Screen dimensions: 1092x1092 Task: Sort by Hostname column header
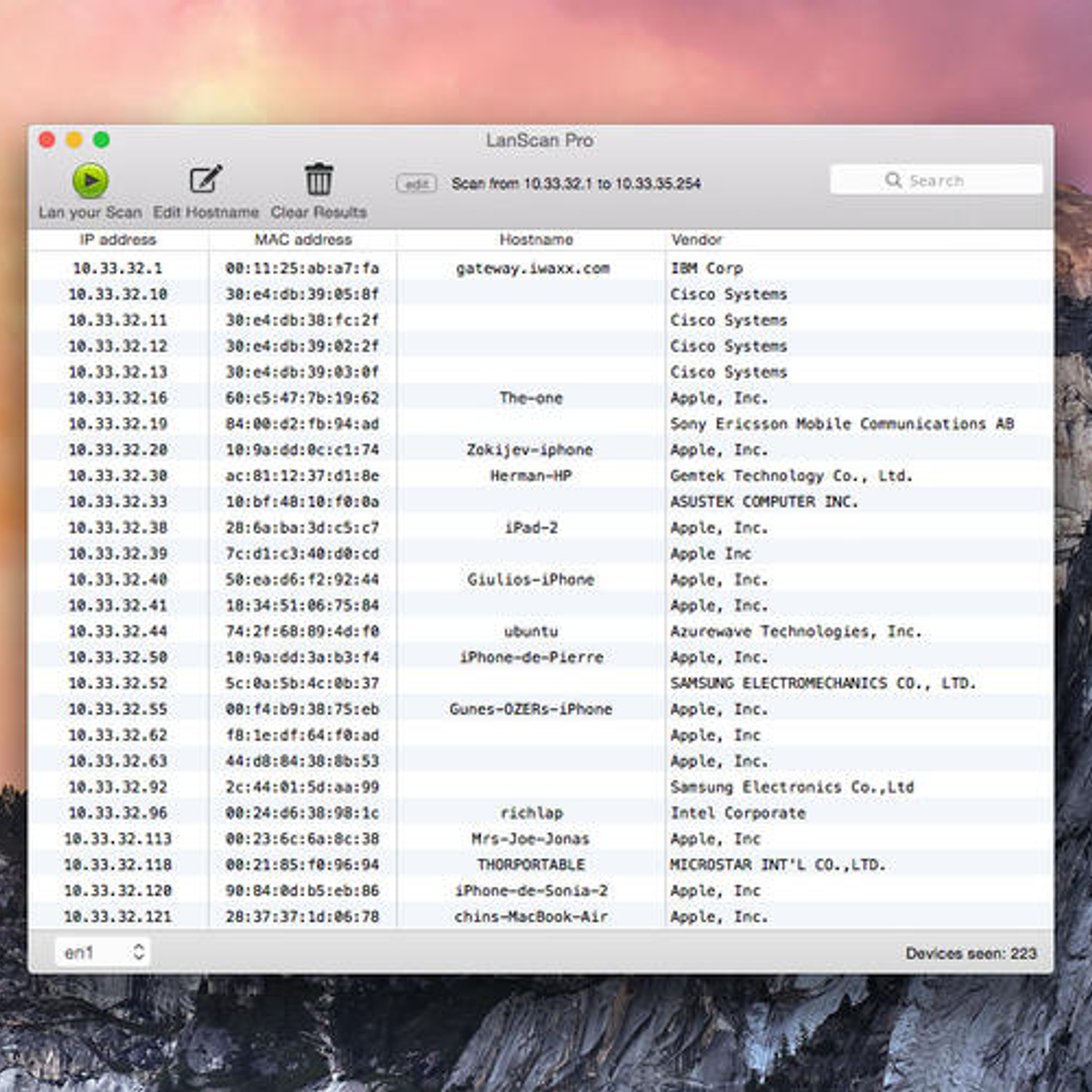click(536, 240)
